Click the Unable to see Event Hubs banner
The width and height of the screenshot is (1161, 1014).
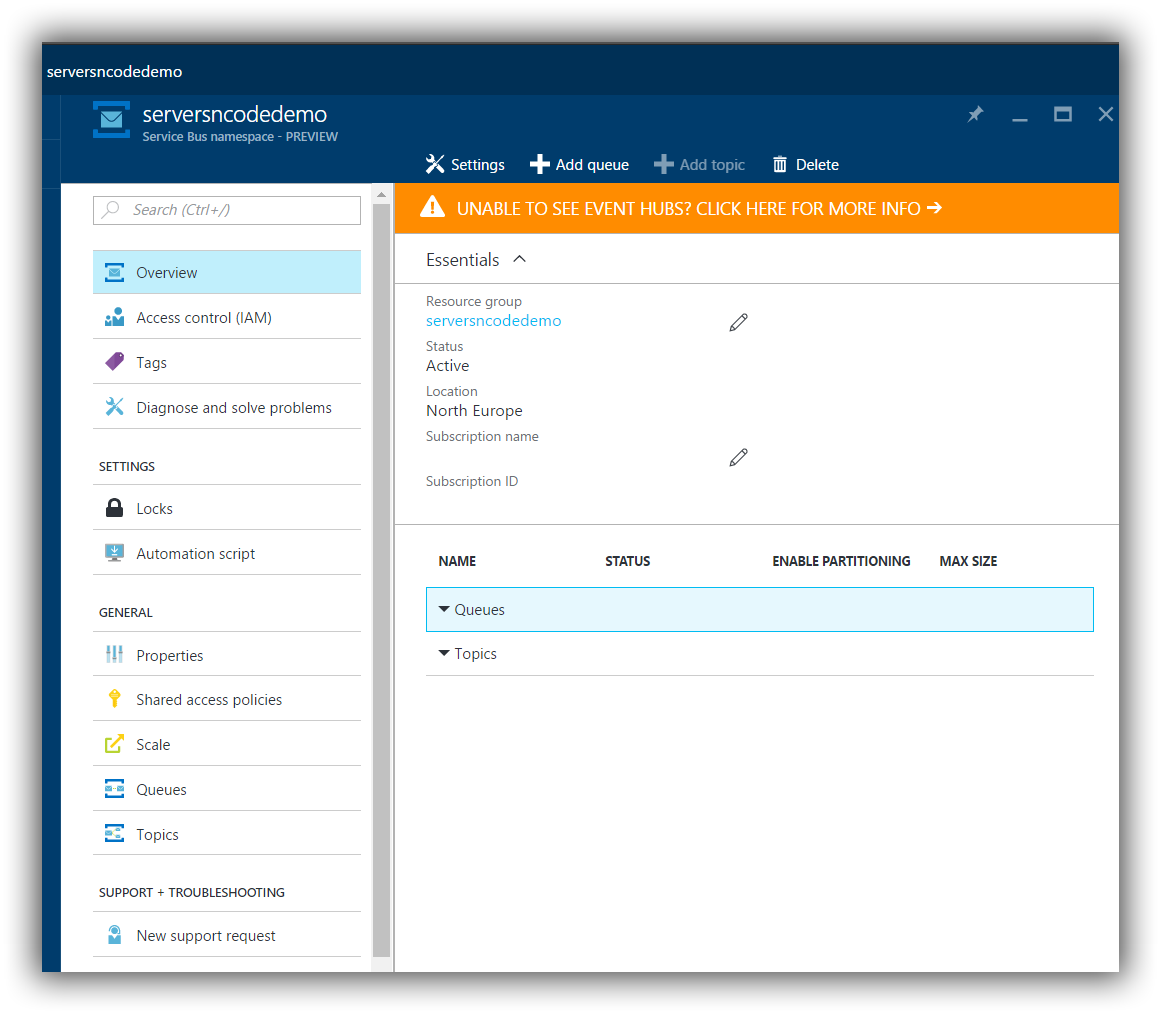click(757, 208)
